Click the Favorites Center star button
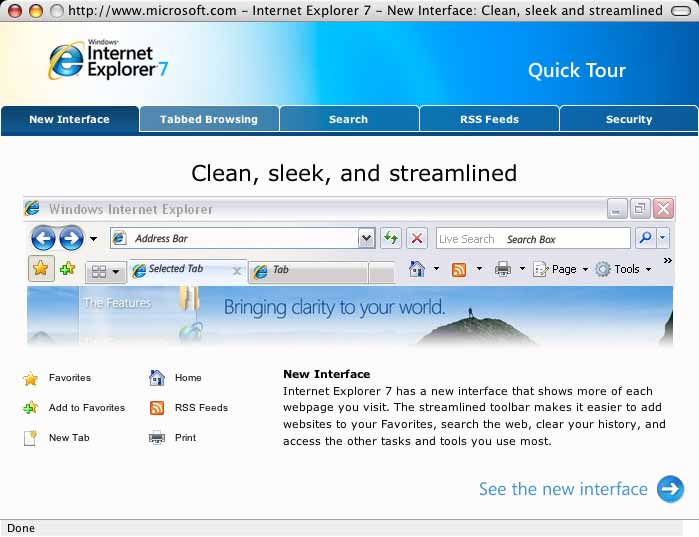The width and height of the screenshot is (699, 537). pyautogui.click(x=41, y=268)
